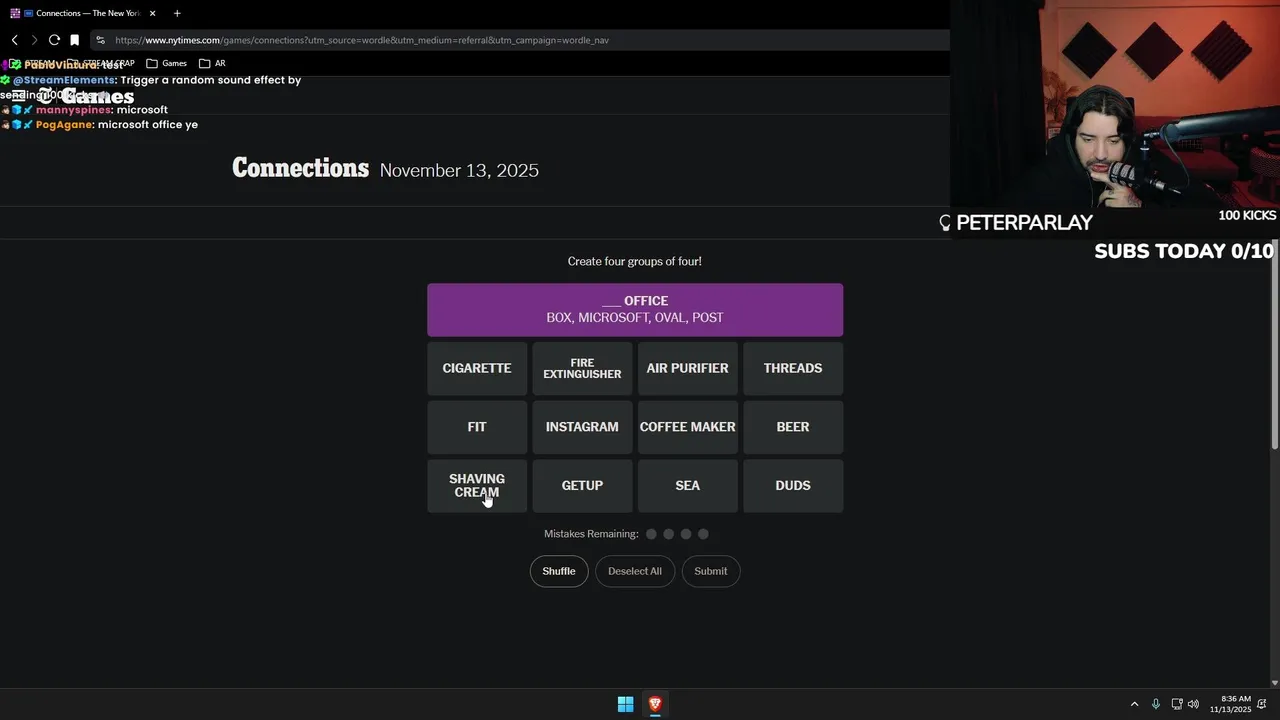1280x720 pixels.
Task: Click the November 13, 2025 date text
Action: (459, 170)
